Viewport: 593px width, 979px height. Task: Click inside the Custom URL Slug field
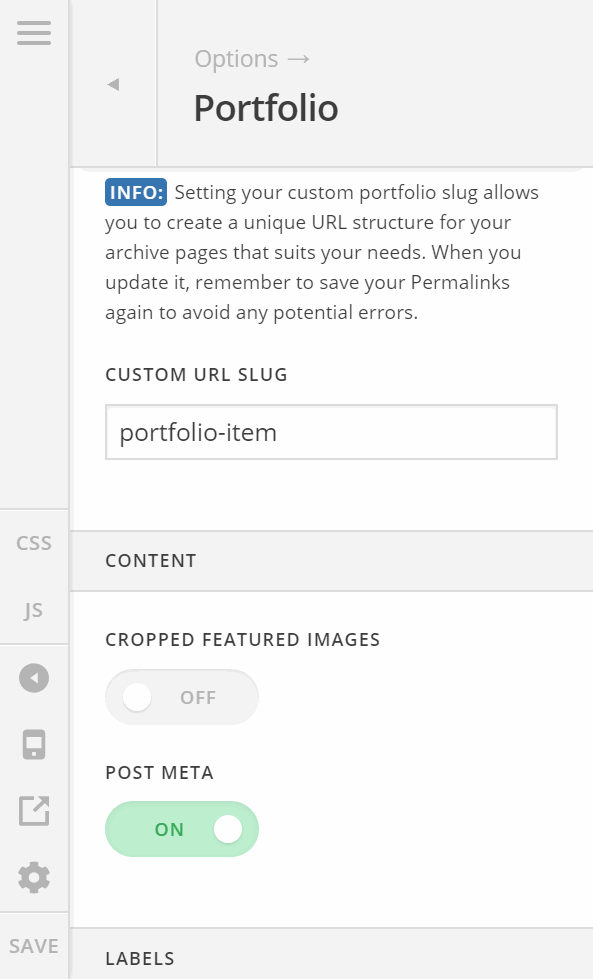[x=330, y=432]
